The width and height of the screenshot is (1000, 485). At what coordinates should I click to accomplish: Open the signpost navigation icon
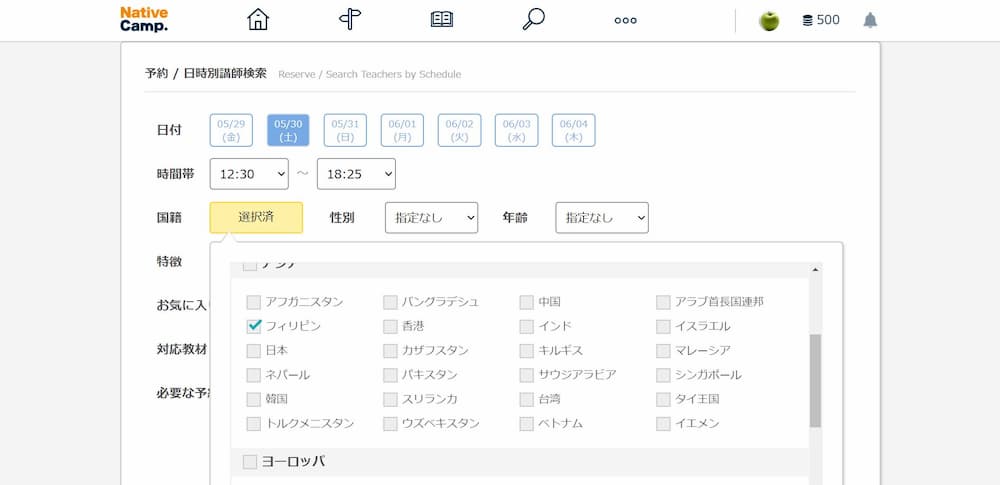(x=349, y=20)
